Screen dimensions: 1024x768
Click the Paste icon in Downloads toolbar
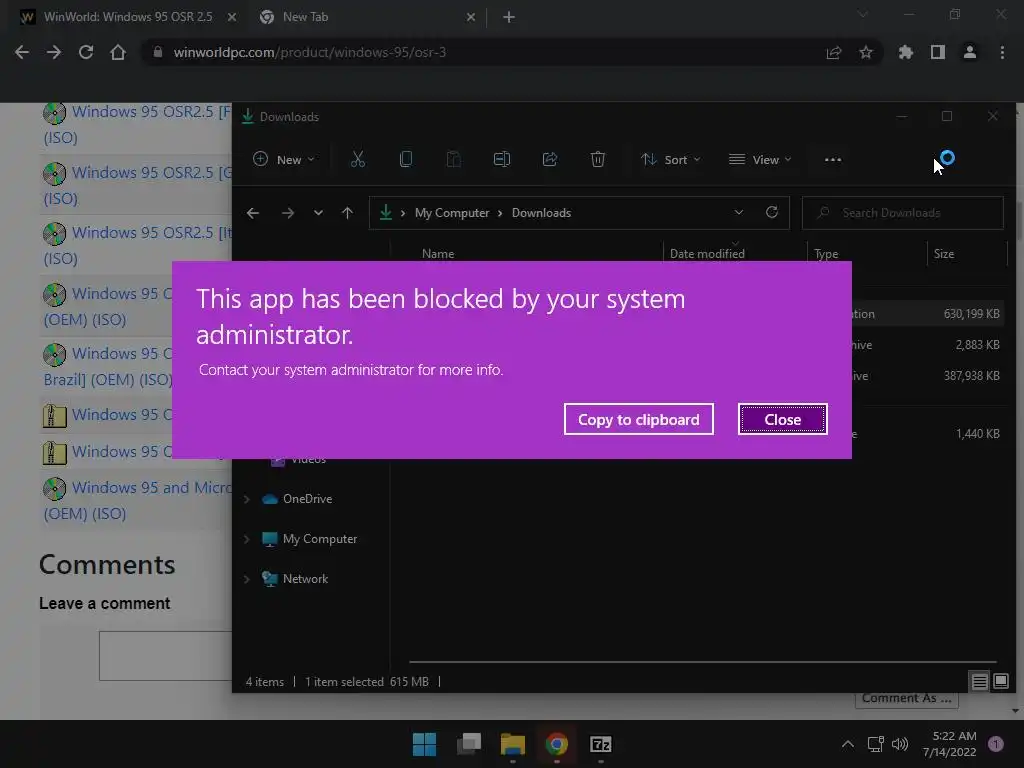pos(453,159)
